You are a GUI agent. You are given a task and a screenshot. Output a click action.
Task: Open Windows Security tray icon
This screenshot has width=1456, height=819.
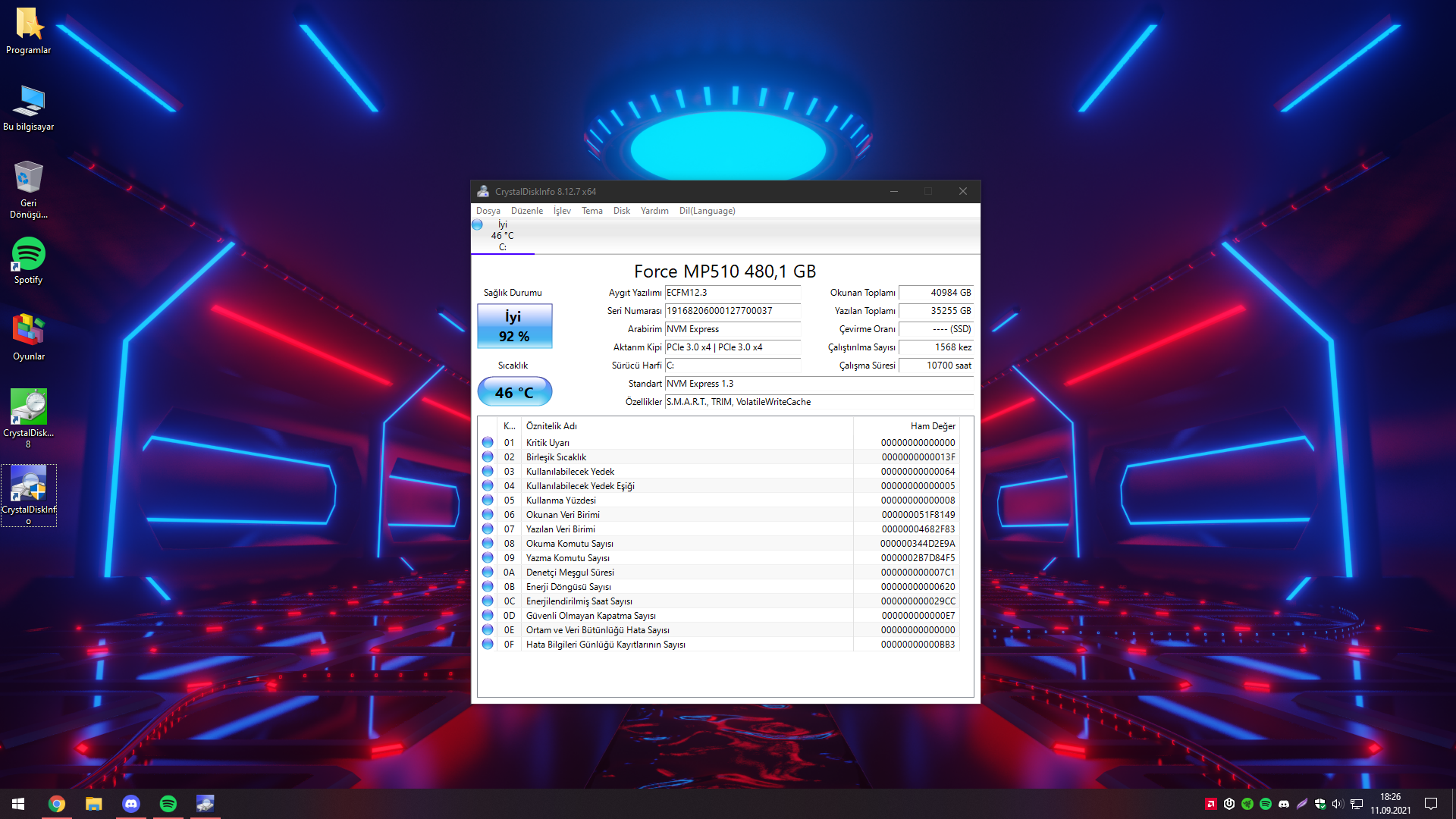point(1320,804)
